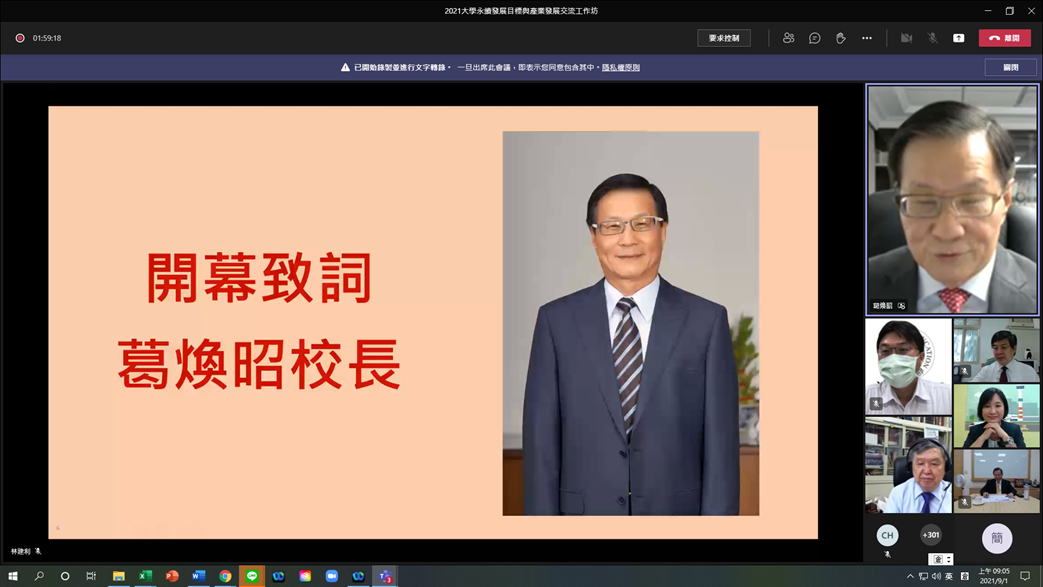Open the system volume control
The width and height of the screenshot is (1043, 587).
pyautogui.click(x=938, y=578)
